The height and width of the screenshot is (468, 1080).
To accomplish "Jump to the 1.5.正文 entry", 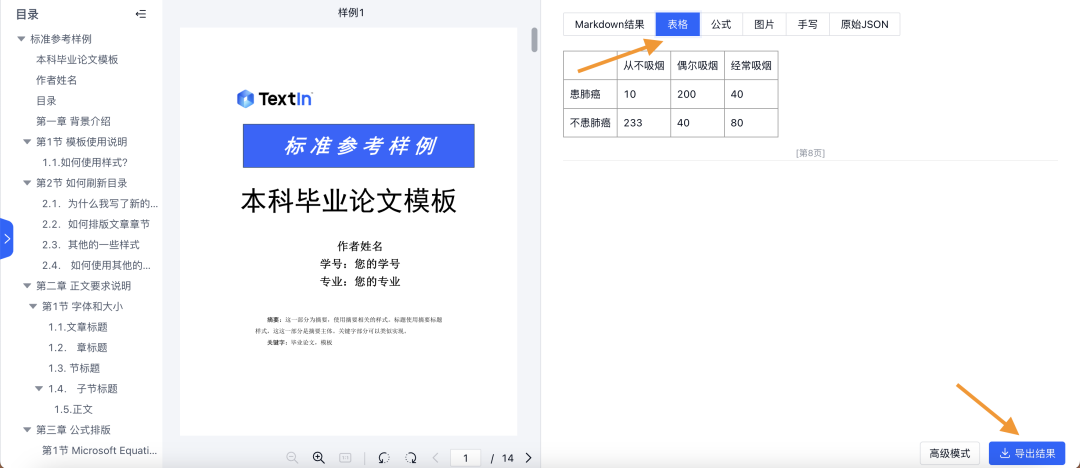I will [74, 409].
